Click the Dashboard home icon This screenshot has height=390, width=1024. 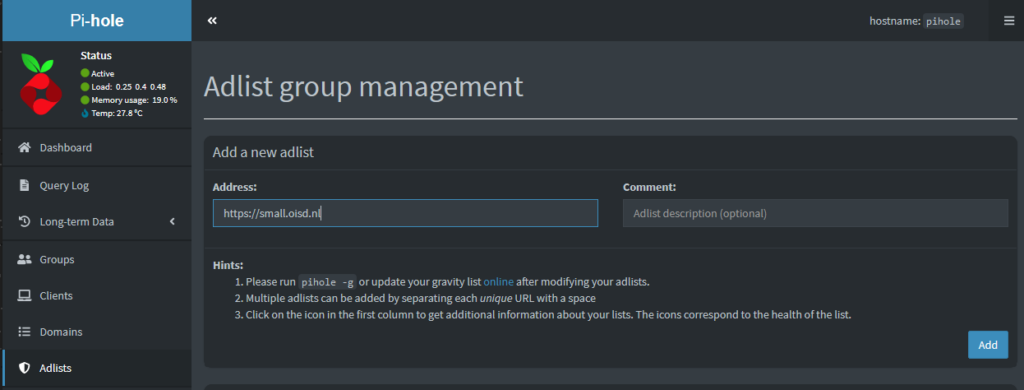(x=24, y=148)
